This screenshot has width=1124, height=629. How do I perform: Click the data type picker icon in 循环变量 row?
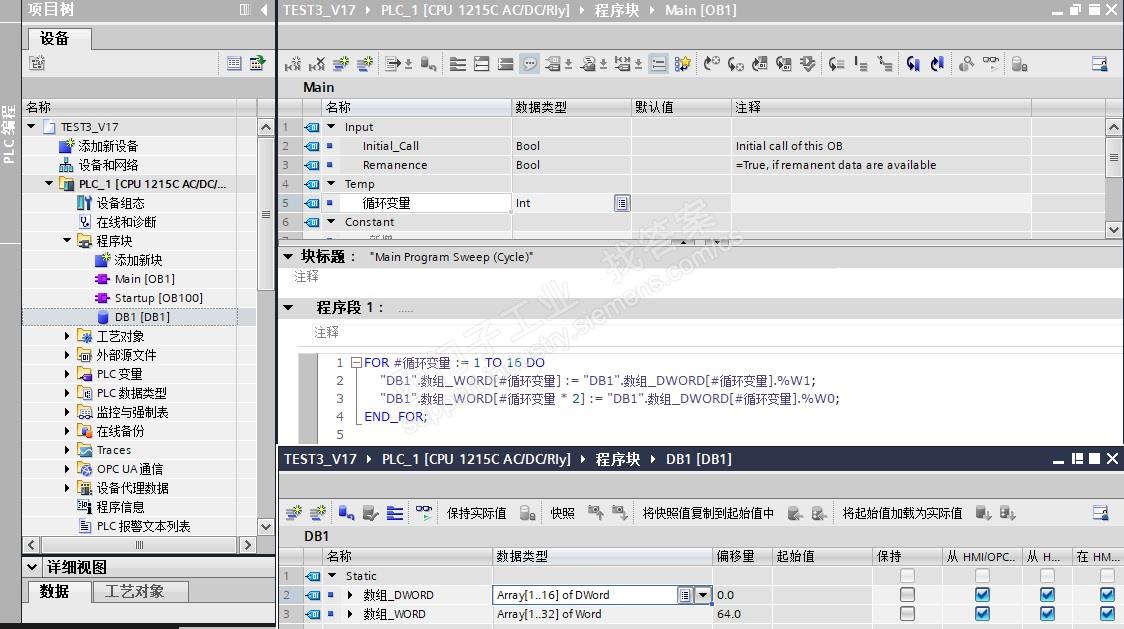pyautogui.click(x=621, y=203)
